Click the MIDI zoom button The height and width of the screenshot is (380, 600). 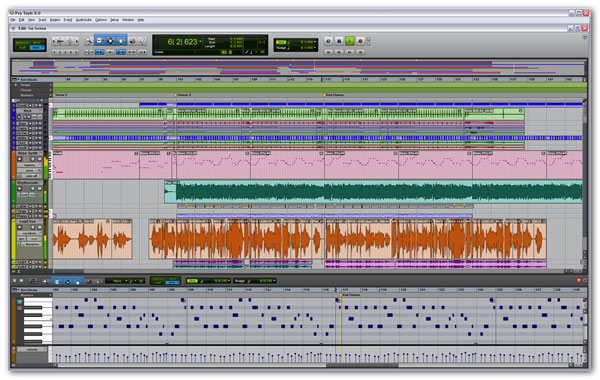point(70,41)
